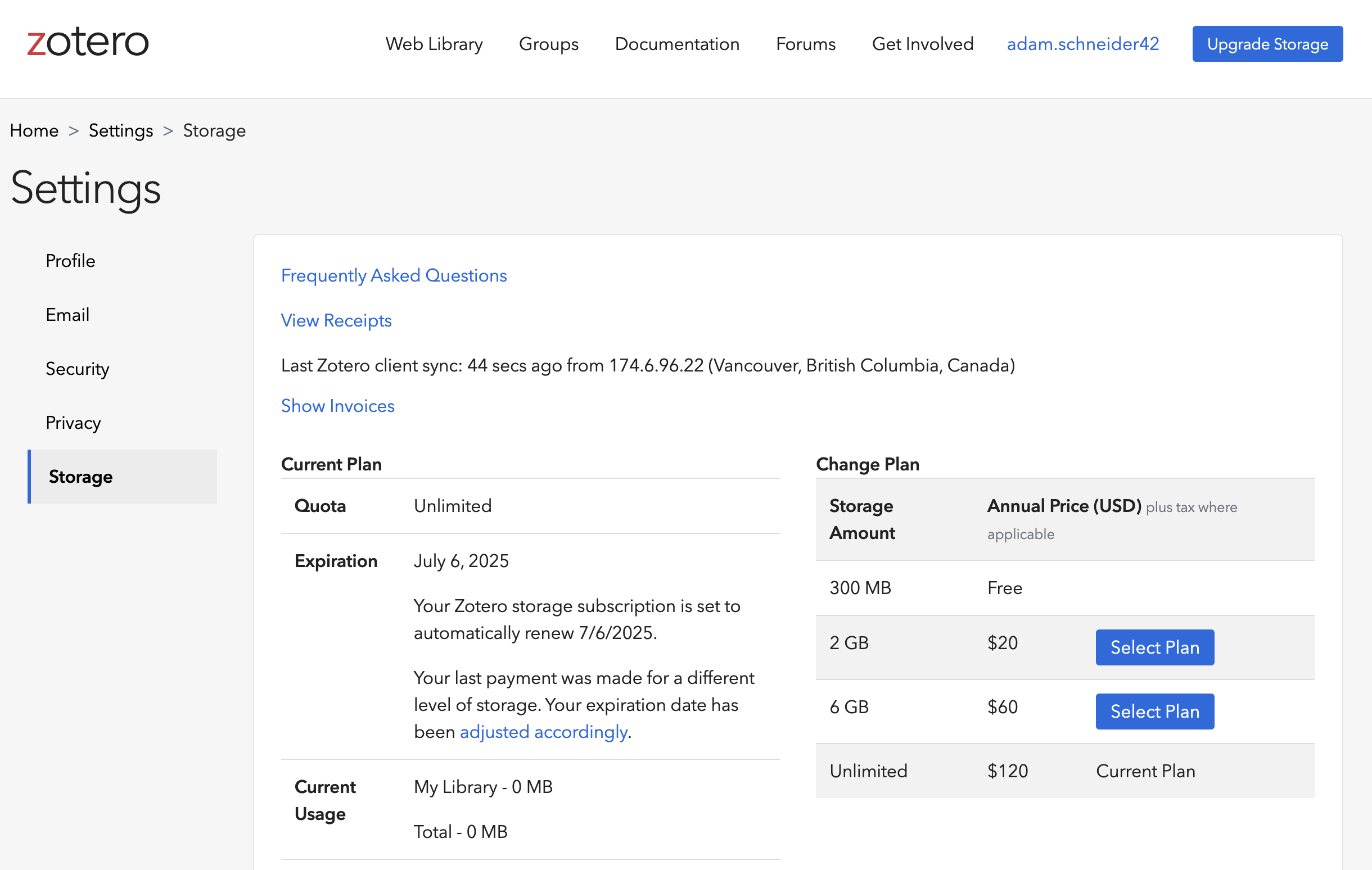The width and height of the screenshot is (1372, 870).
Task: Open the Security settings tab
Action: (77, 368)
